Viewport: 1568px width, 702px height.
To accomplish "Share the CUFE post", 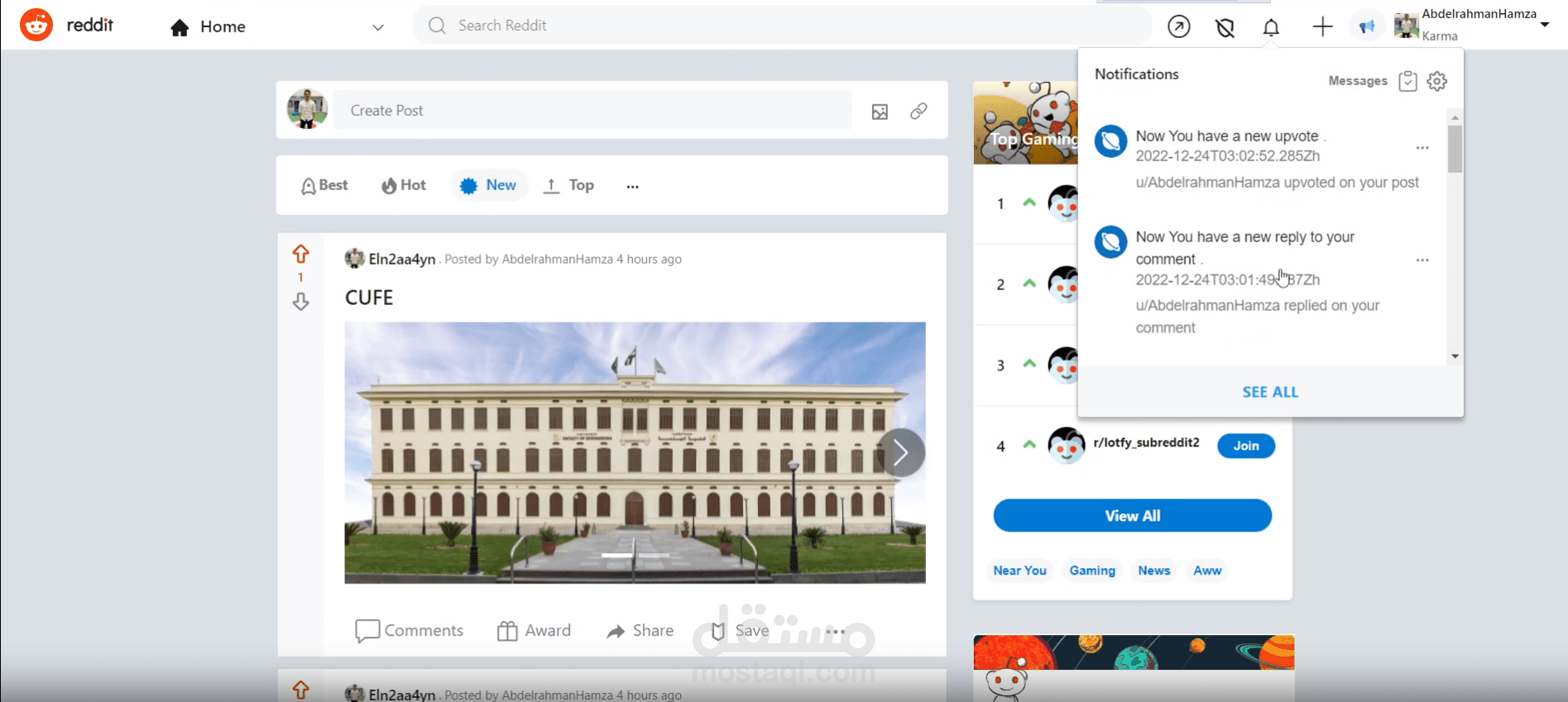I will [x=640, y=631].
